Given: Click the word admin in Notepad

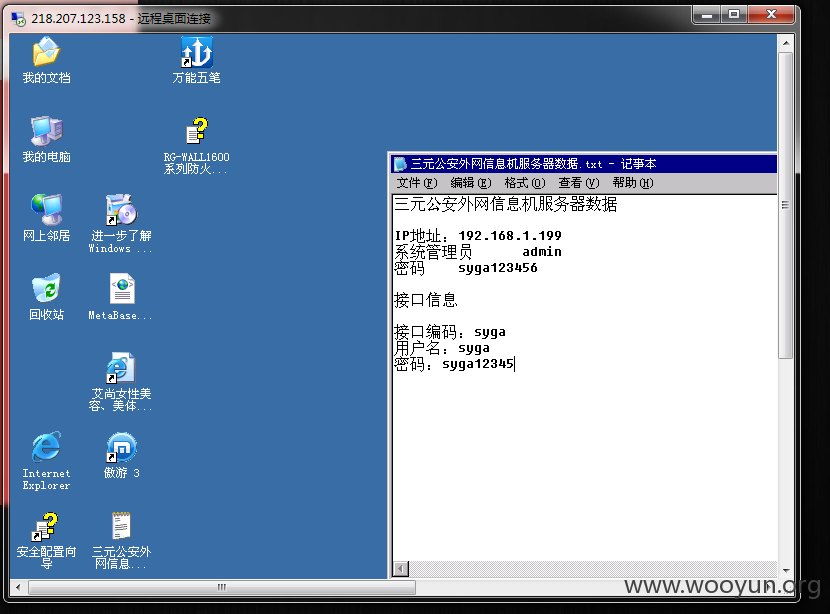Looking at the screenshot, I should pos(542,252).
